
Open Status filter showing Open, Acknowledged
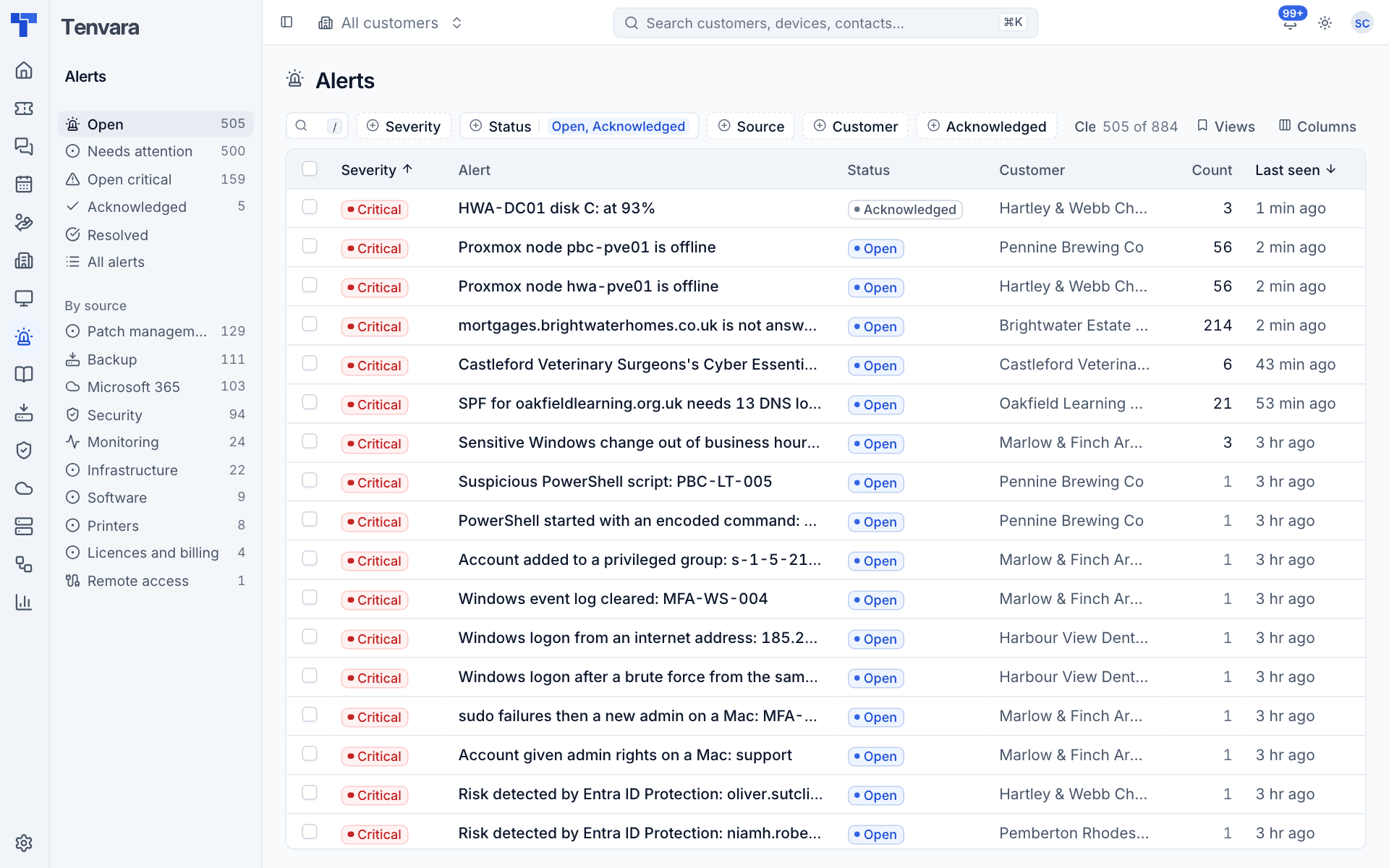(579, 126)
